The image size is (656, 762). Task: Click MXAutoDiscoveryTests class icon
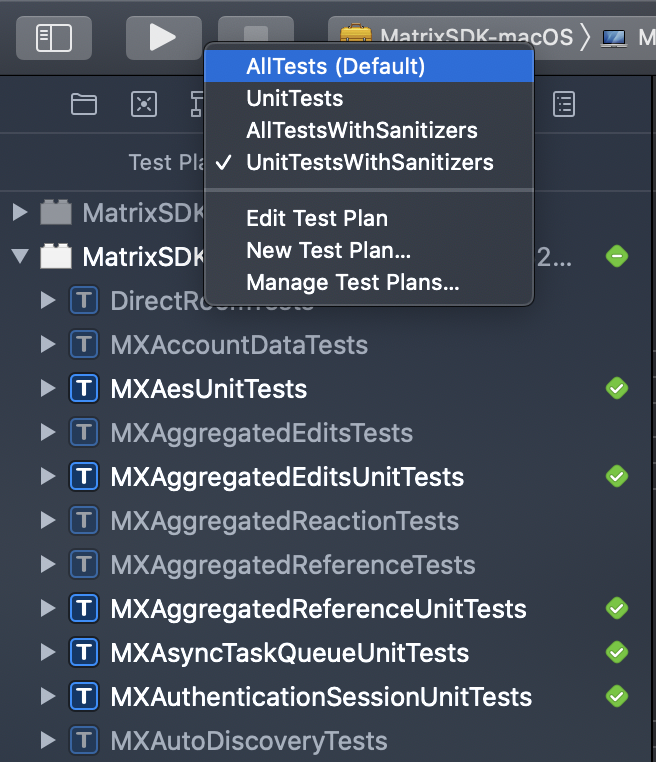tap(84, 740)
